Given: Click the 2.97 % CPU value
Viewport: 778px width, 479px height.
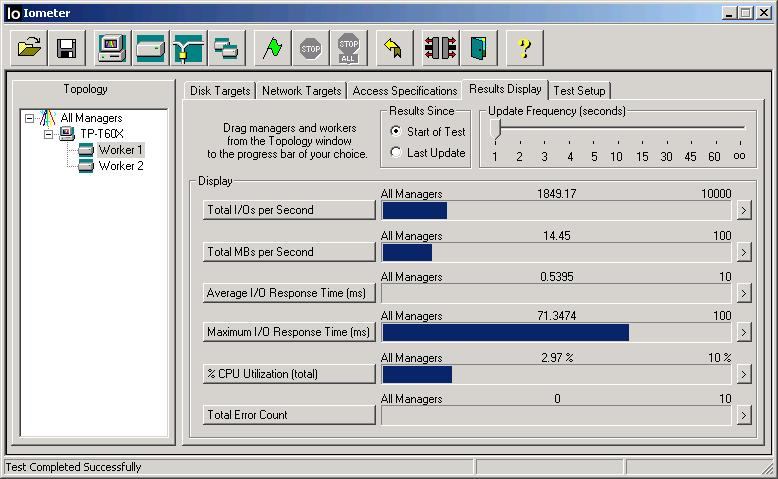Looking at the screenshot, I should (557, 357).
